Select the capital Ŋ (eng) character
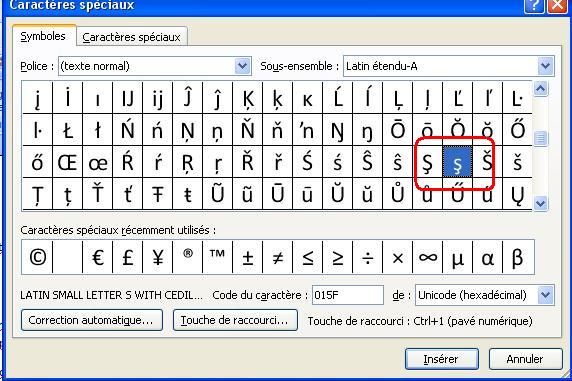The height and width of the screenshot is (381, 572). pyautogui.click(x=337, y=130)
